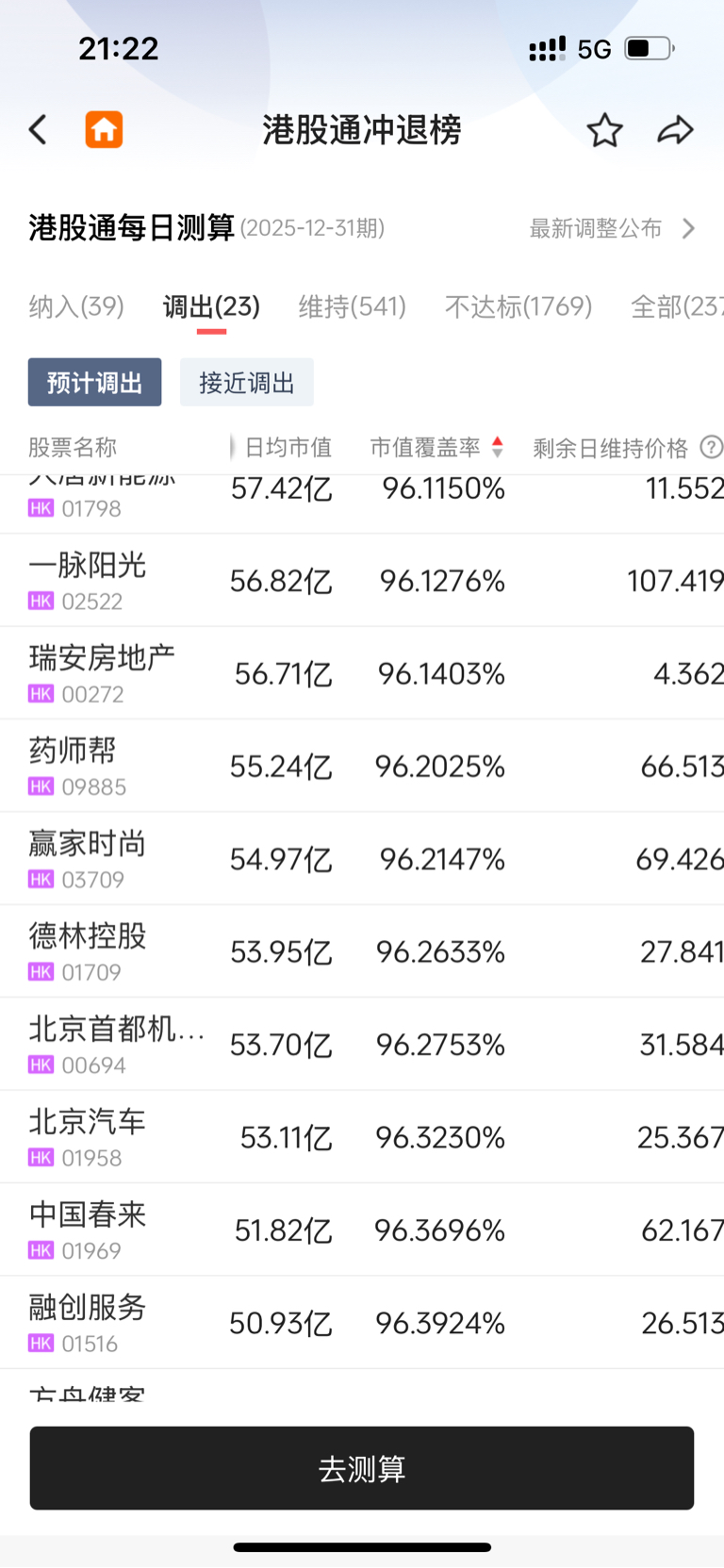
Task: Open the 药师帮 stock row
Action: tap(362, 766)
